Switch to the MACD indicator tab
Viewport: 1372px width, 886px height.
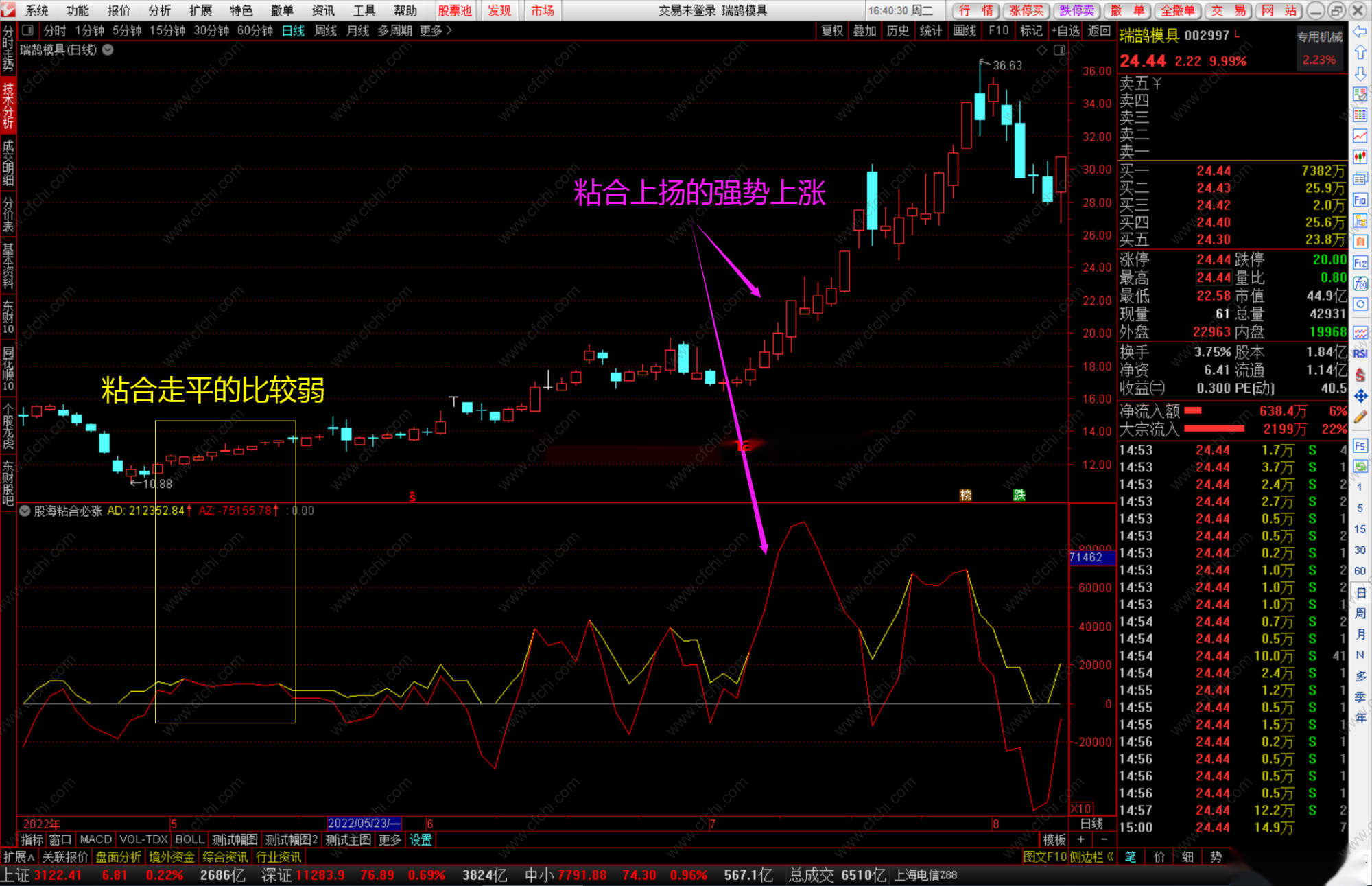point(95,839)
